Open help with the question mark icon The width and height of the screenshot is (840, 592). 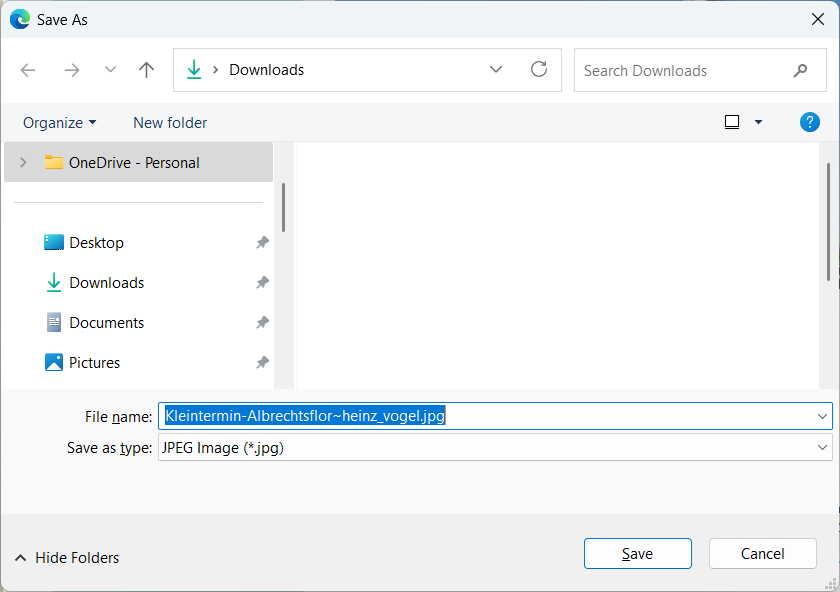809,122
